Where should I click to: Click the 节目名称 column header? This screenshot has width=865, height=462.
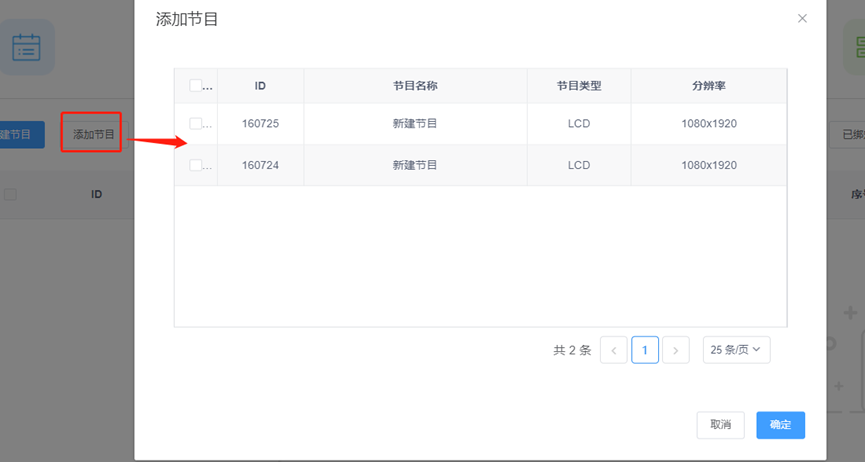click(415, 86)
